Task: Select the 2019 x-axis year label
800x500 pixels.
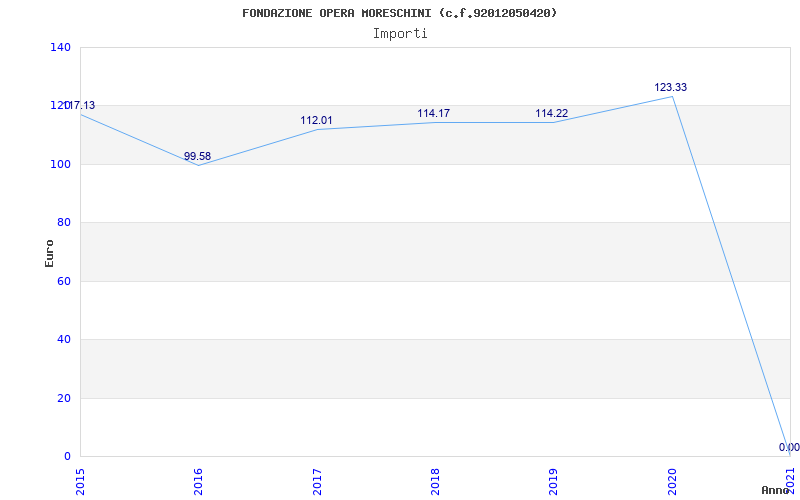Action: [x=553, y=482]
